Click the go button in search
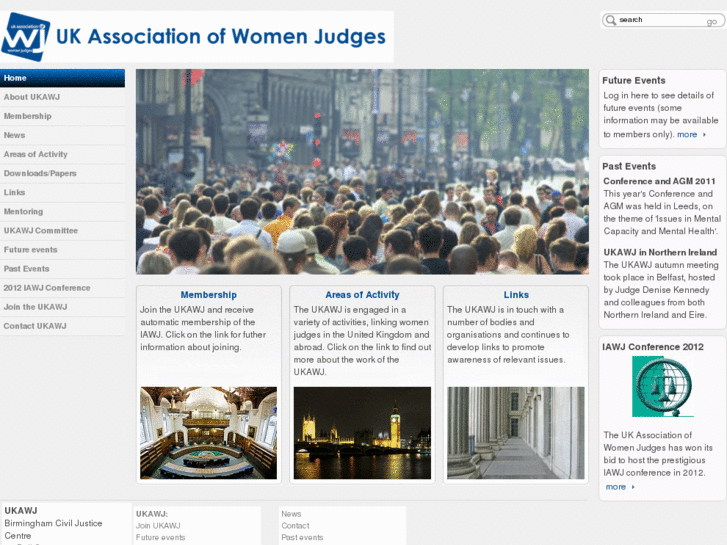The height and width of the screenshot is (545, 727). 712,21
